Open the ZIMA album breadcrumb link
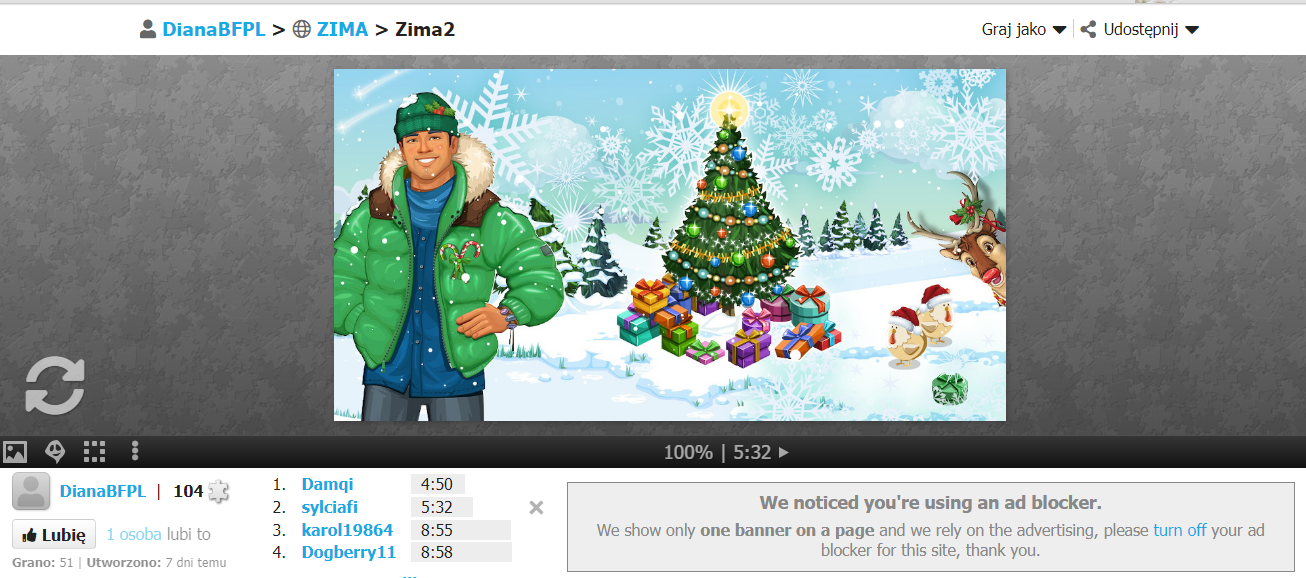This screenshot has width=1306, height=578. (x=342, y=30)
